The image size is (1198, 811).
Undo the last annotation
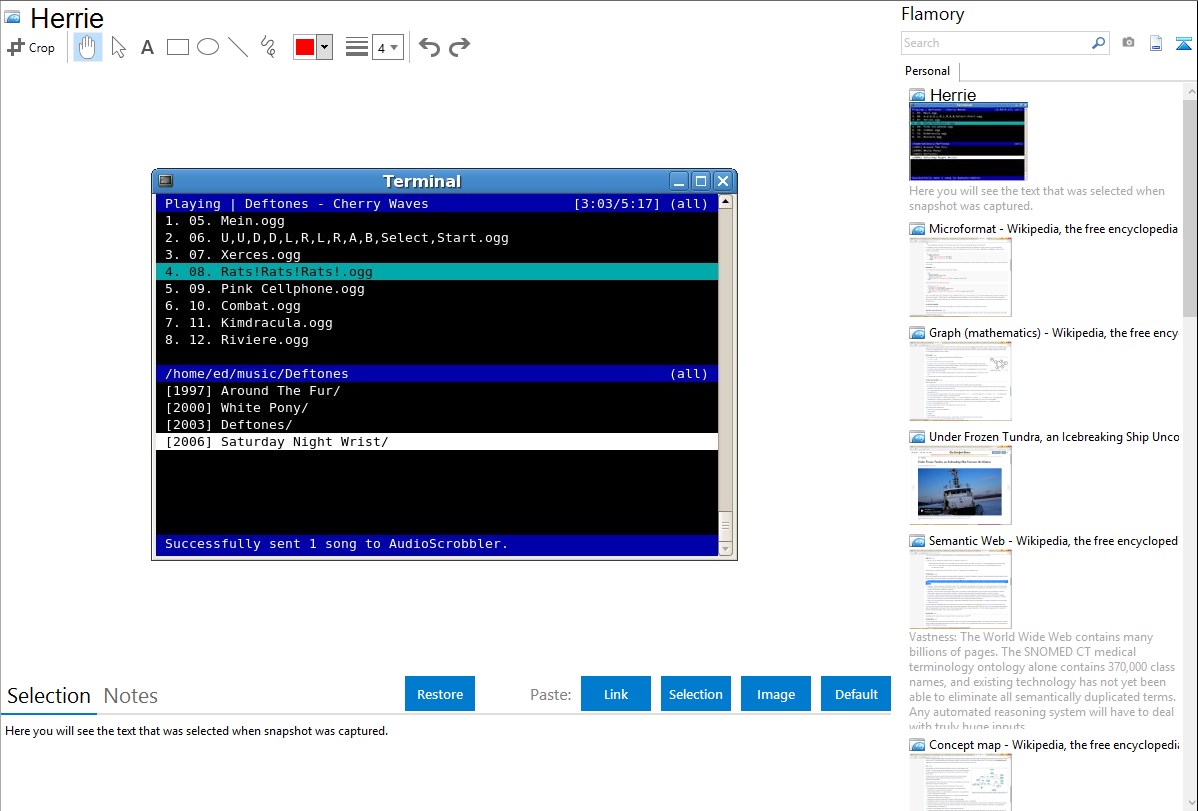point(429,47)
